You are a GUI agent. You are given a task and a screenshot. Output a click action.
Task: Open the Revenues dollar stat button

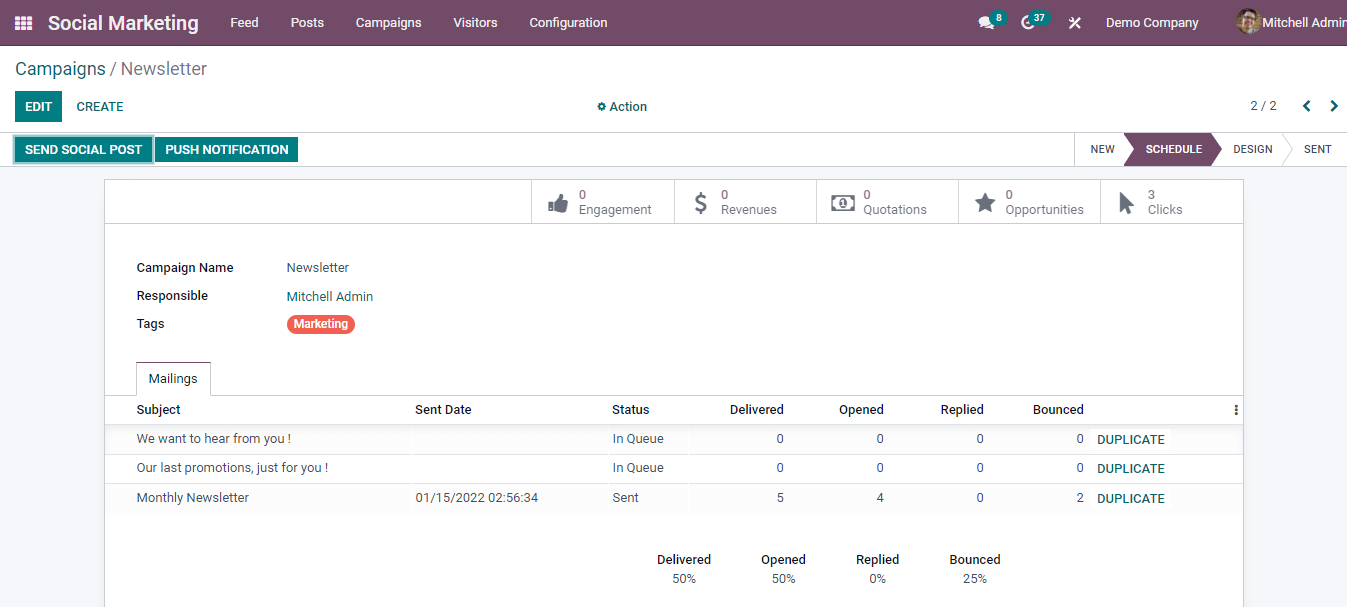click(x=745, y=202)
